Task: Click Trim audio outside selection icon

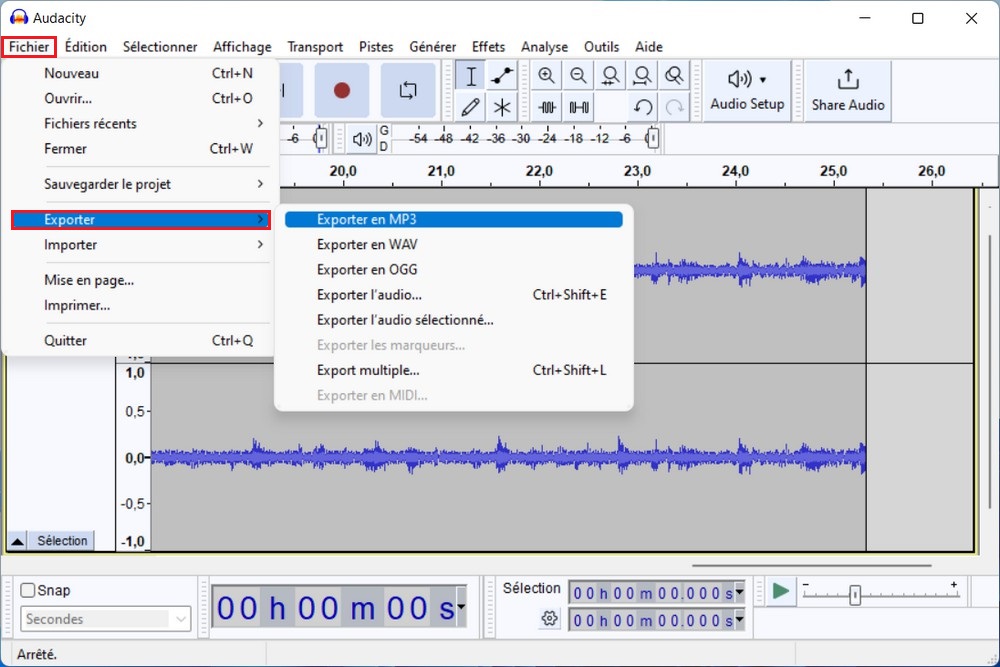Action: pos(547,106)
